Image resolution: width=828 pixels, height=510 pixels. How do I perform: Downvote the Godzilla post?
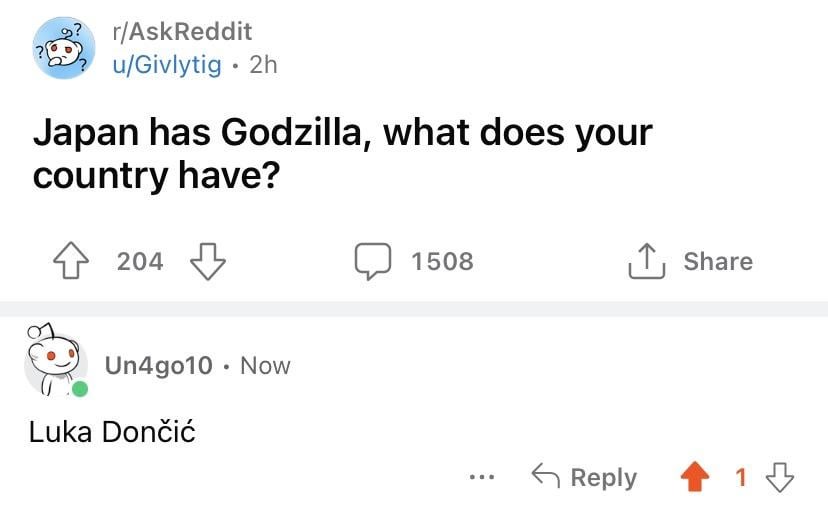[207, 262]
